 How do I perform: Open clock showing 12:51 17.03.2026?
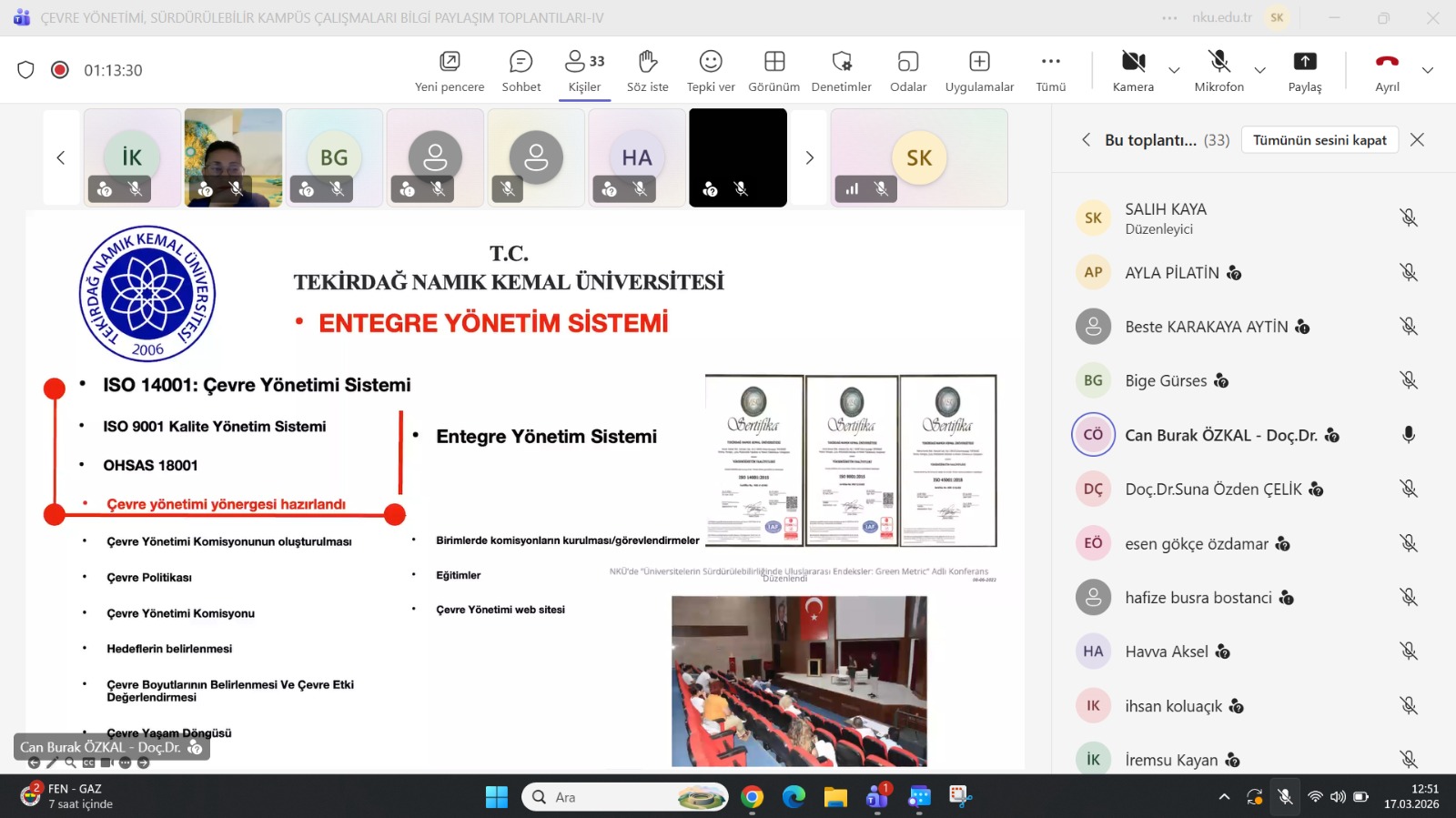(1411, 796)
